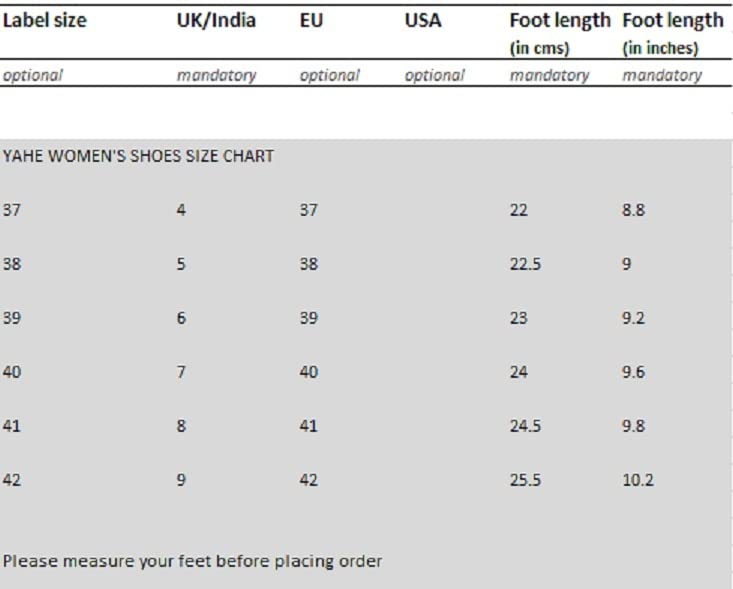This screenshot has width=733, height=589.
Task: Click 'mandatory' under UK/India header
Action: click(216, 75)
